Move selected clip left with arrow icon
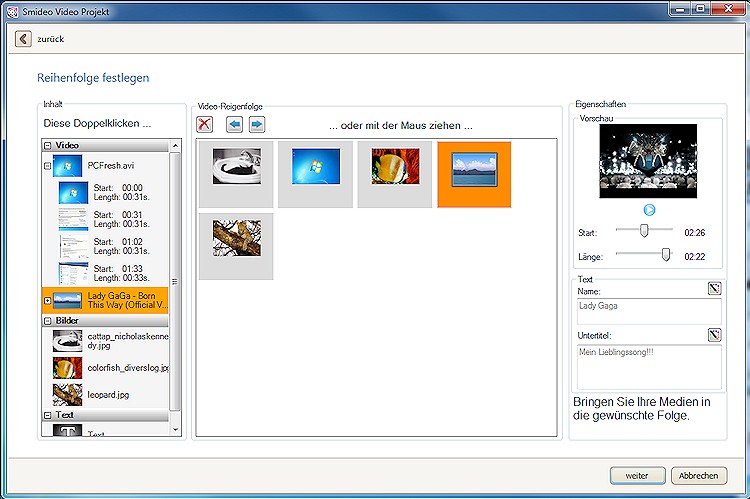This screenshot has height=499, width=750. (x=234, y=124)
